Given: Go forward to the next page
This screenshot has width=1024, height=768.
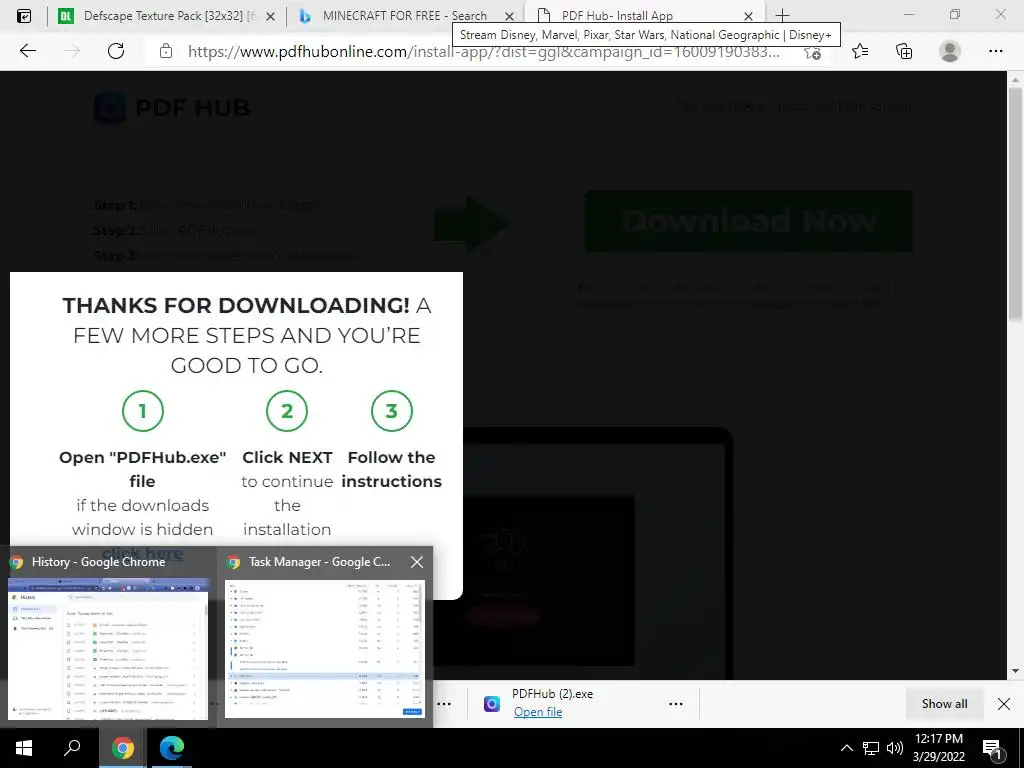Looking at the screenshot, I should [x=72, y=51].
